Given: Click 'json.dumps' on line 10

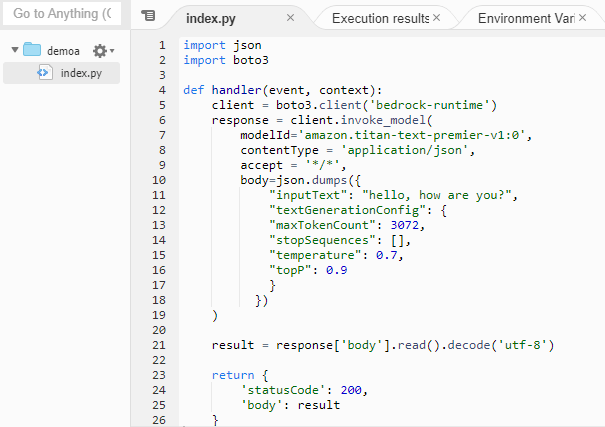Looking at the screenshot, I should (x=311, y=180).
